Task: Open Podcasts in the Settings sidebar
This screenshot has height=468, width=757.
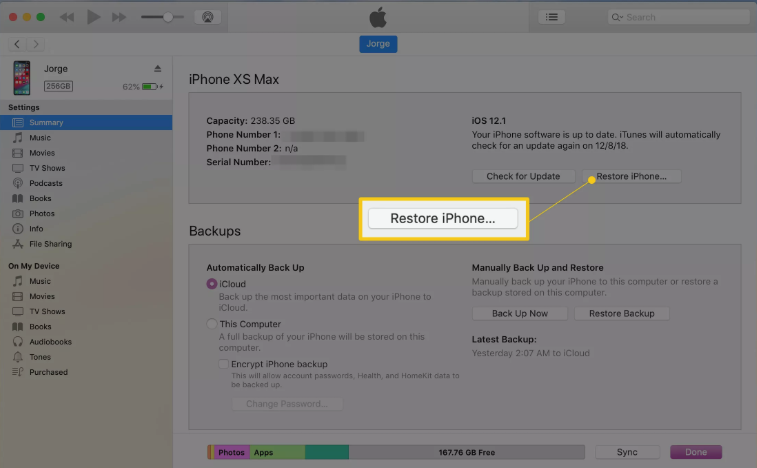Action: coord(45,183)
